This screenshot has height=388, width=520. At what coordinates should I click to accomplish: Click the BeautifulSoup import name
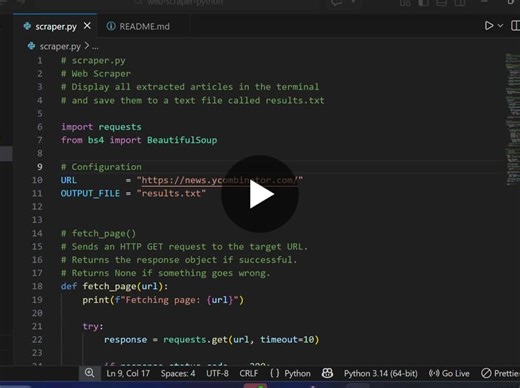(182, 140)
